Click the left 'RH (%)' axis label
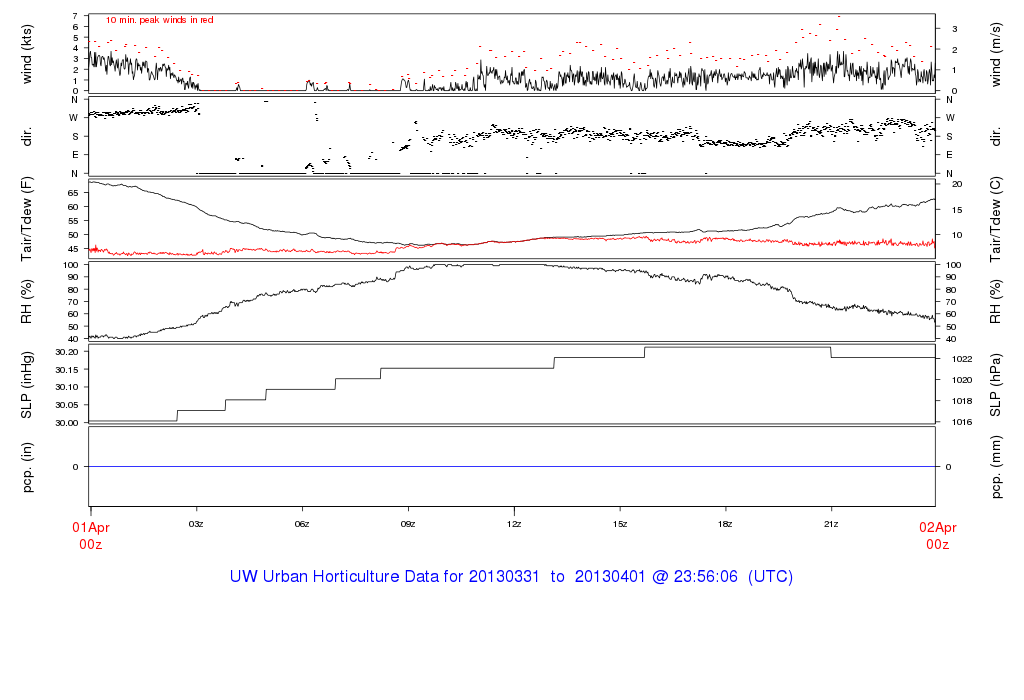Image resolution: width=1024 pixels, height=700 pixels. (27, 302)
